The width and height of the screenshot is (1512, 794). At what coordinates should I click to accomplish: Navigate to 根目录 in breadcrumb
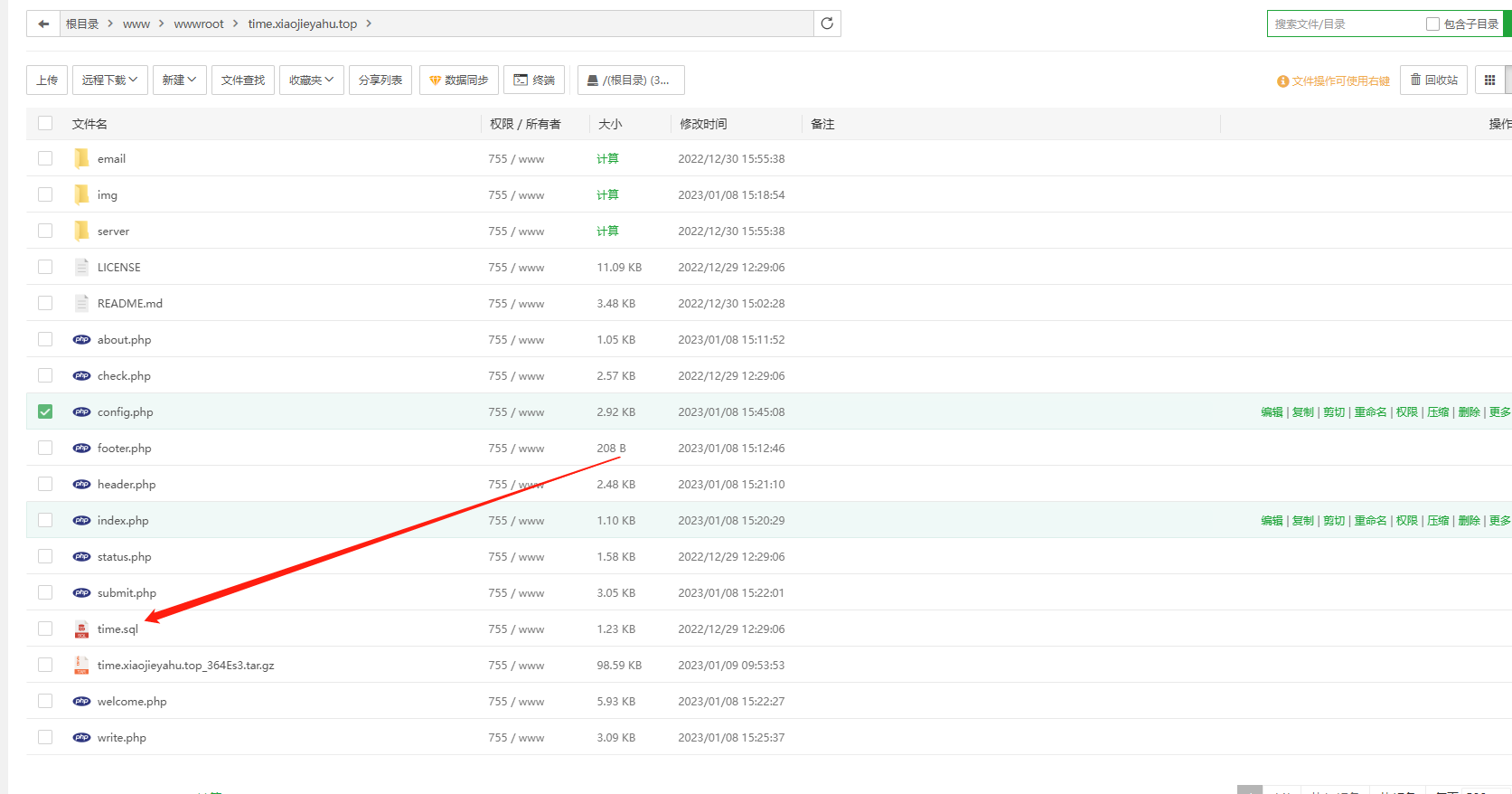coord(82,24)
